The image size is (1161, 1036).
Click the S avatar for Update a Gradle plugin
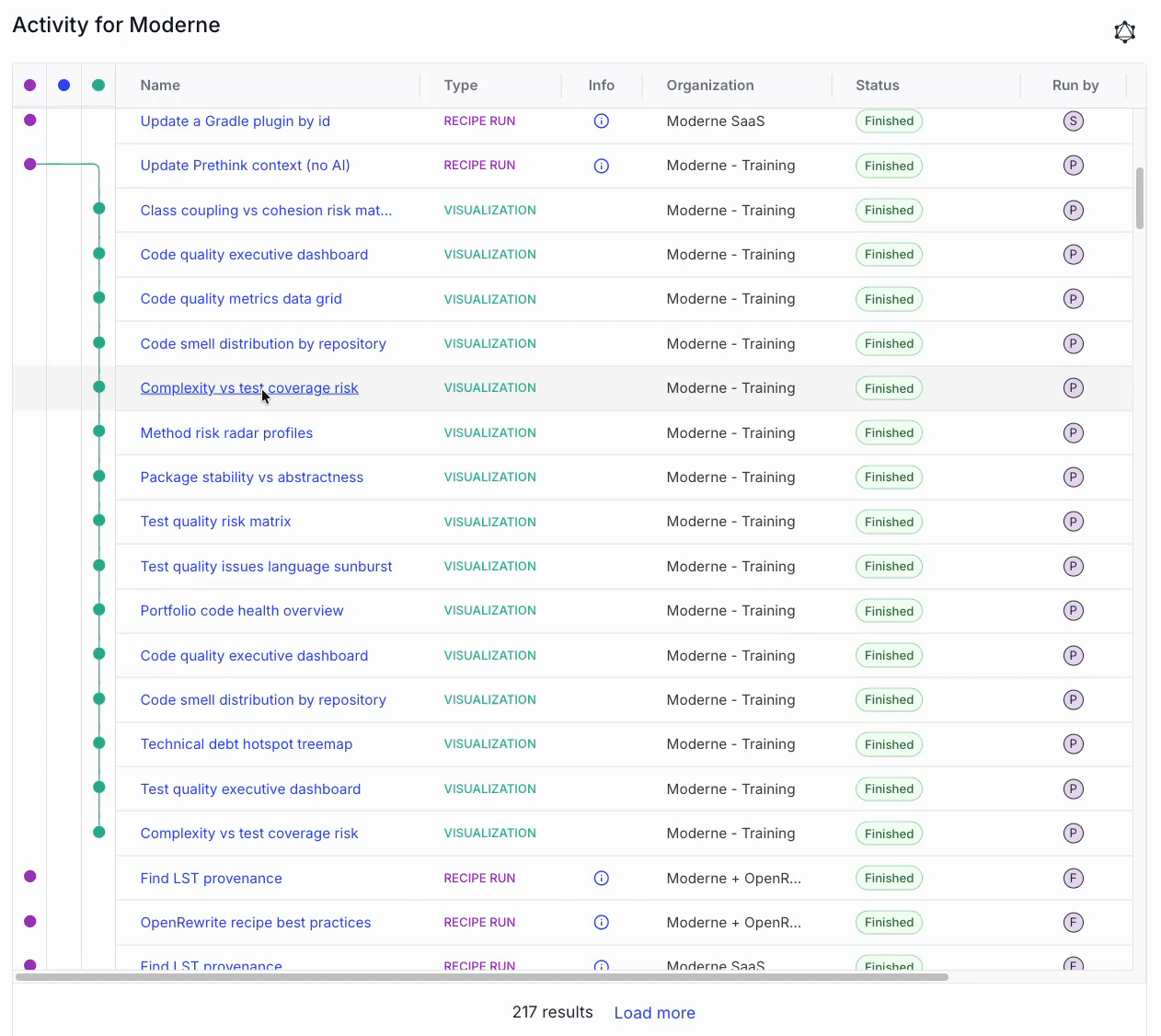click(x=1073, y=121)
